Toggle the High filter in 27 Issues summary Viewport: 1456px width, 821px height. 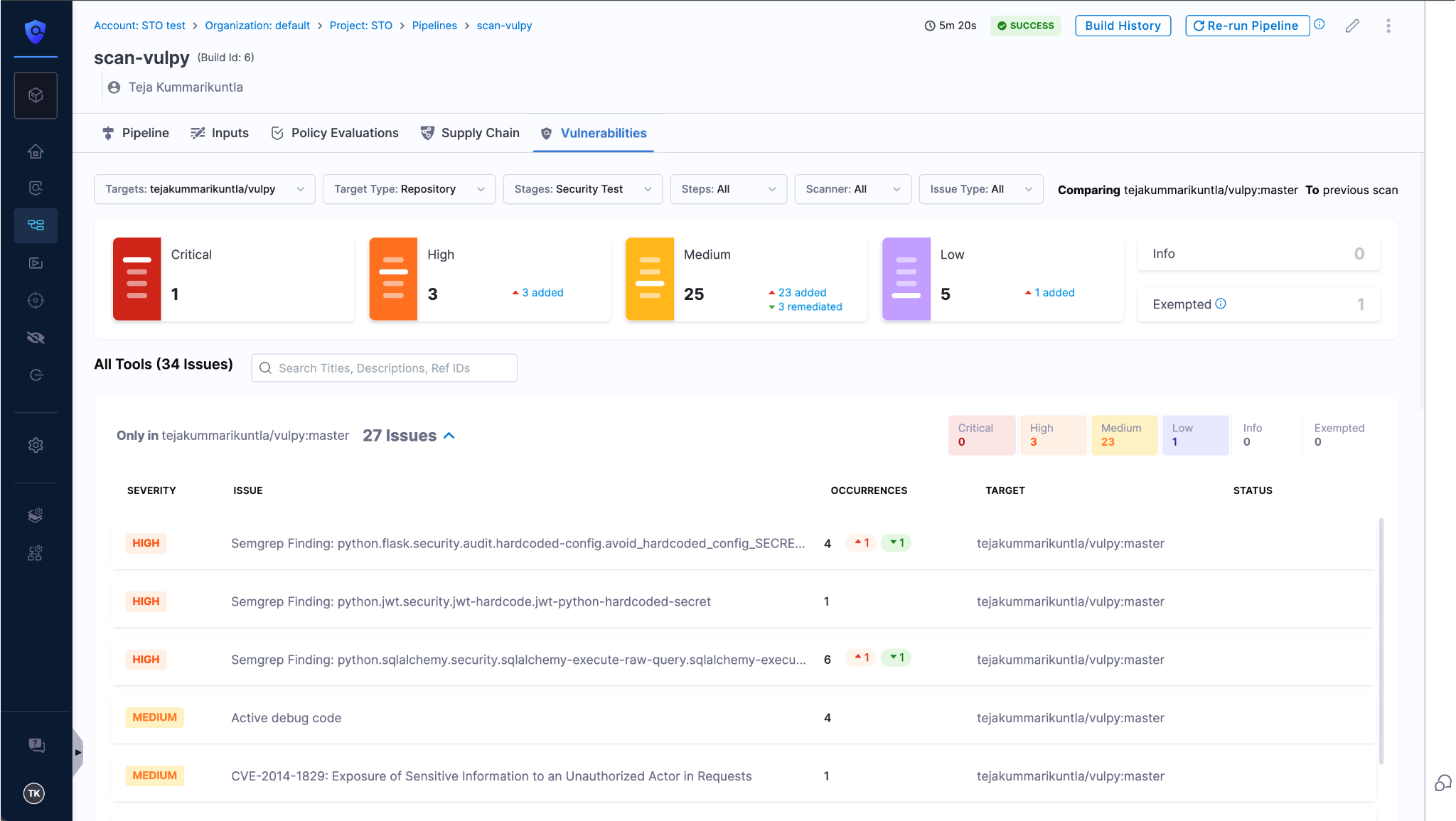[x=1052, y=435]
